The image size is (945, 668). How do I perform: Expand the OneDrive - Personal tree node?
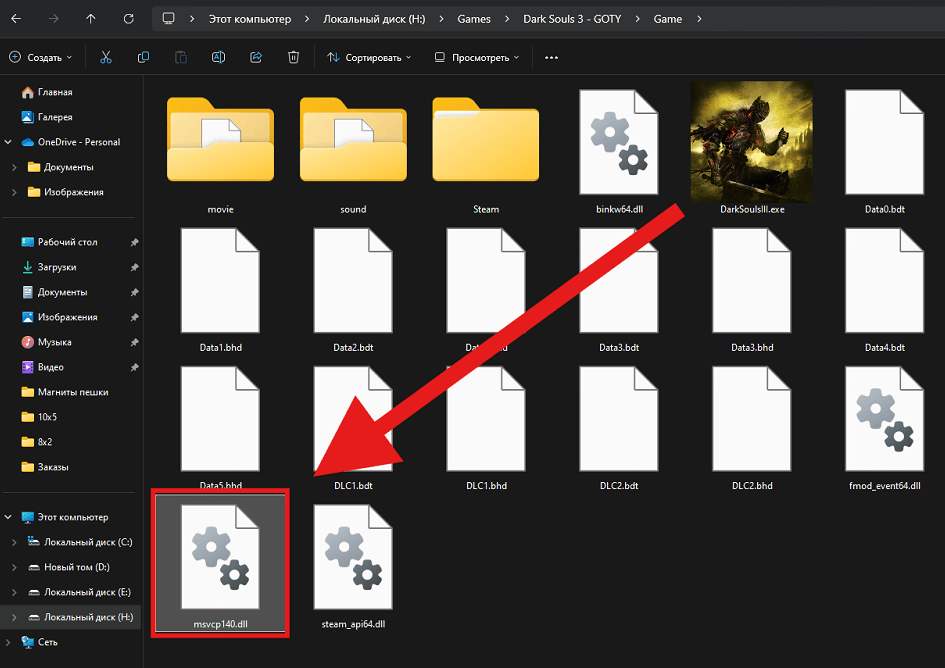(x=11, y=142)
